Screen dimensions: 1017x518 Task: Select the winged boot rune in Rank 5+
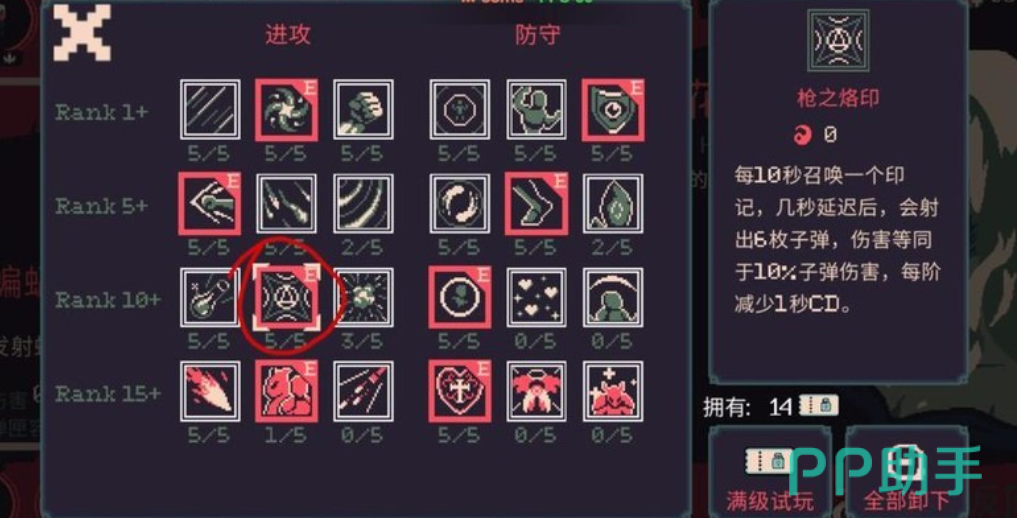pyautogui.click(x=536, y=204)
